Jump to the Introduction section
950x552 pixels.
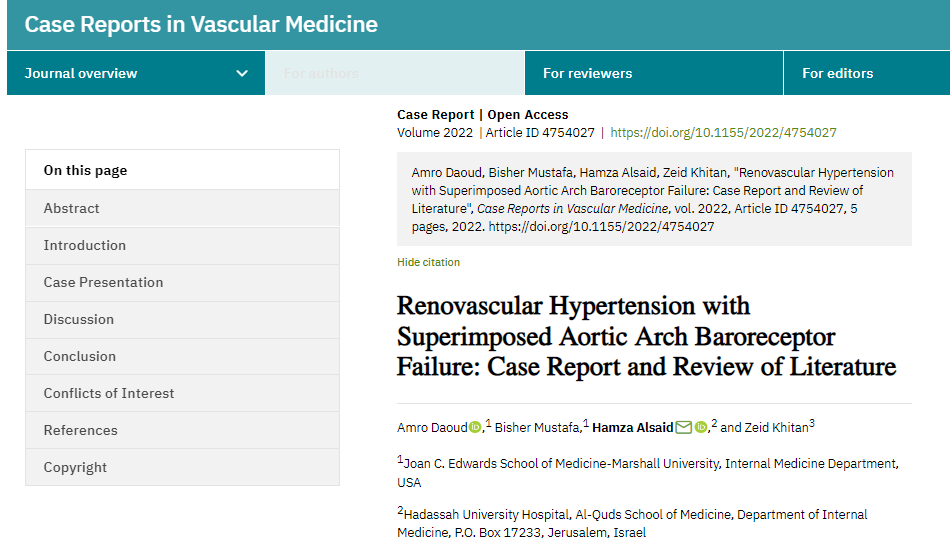click(x=182, y=245)
